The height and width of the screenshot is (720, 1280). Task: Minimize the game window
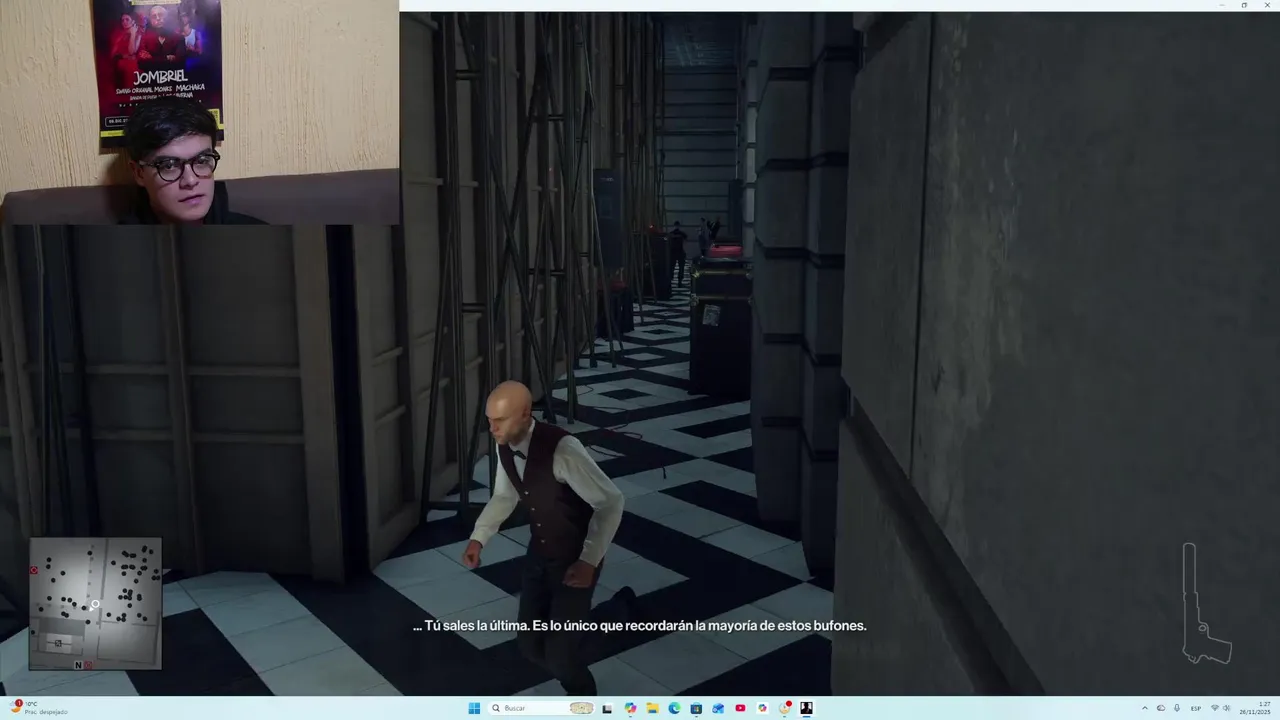click(1223, 5)
